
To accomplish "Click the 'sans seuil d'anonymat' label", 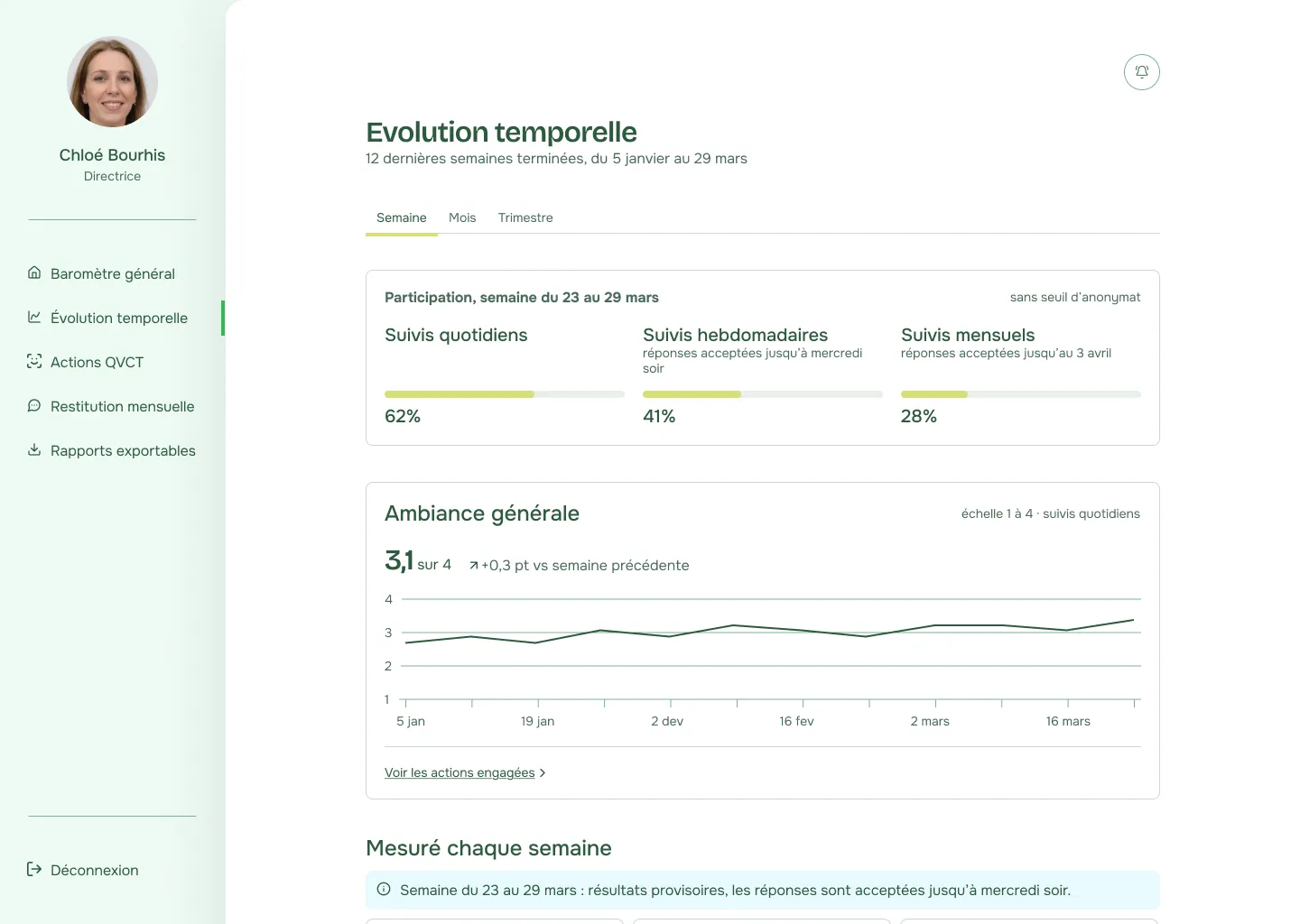I will pos(1075,297).
